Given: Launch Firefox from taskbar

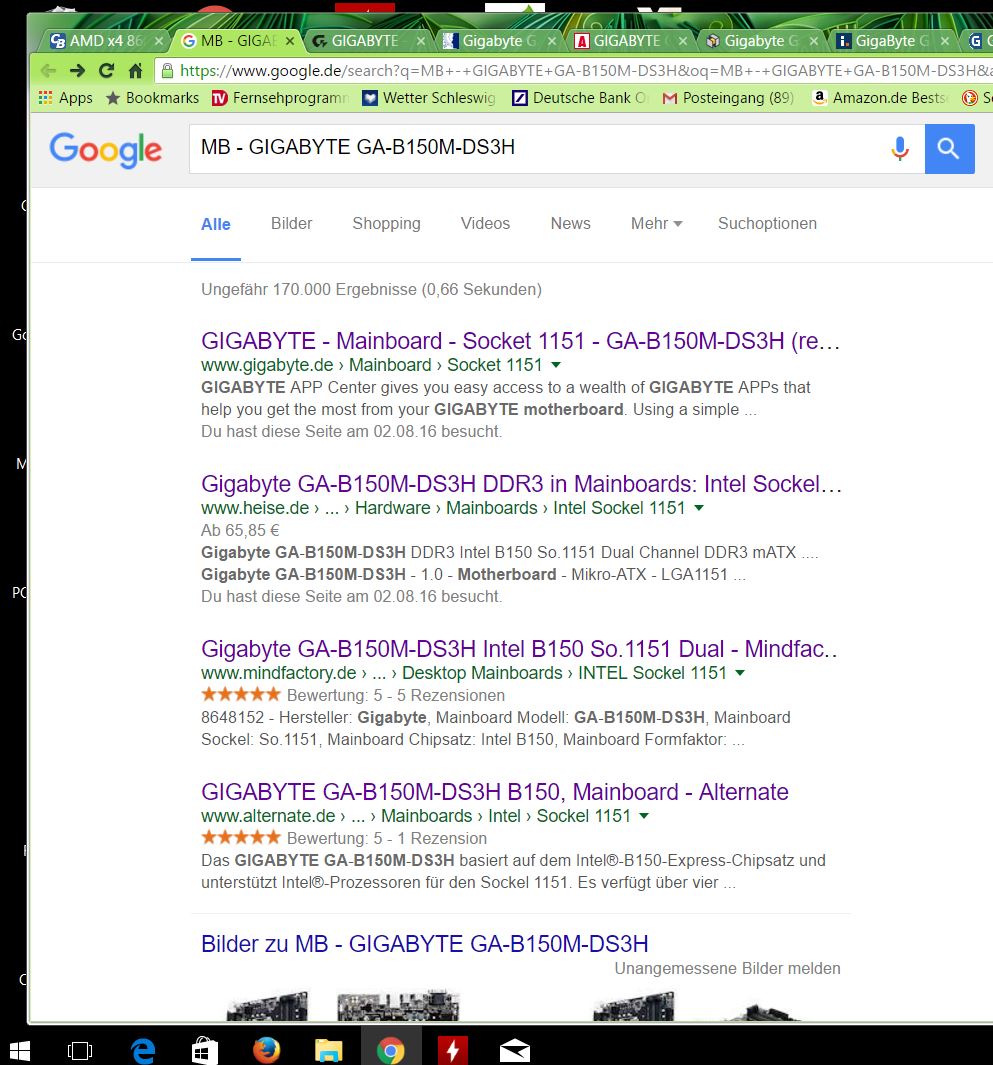Looking at the screenshot, I should [266, 1050].
